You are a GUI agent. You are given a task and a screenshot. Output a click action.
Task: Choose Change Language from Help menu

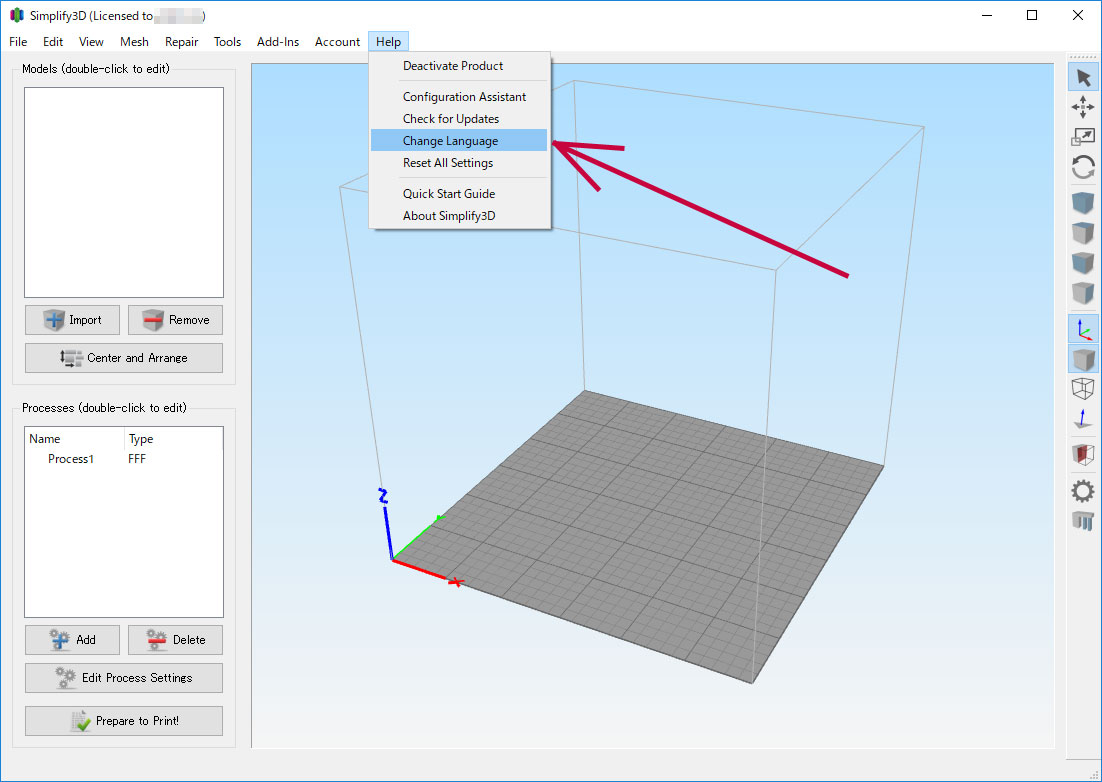click(x=450, y=141)
